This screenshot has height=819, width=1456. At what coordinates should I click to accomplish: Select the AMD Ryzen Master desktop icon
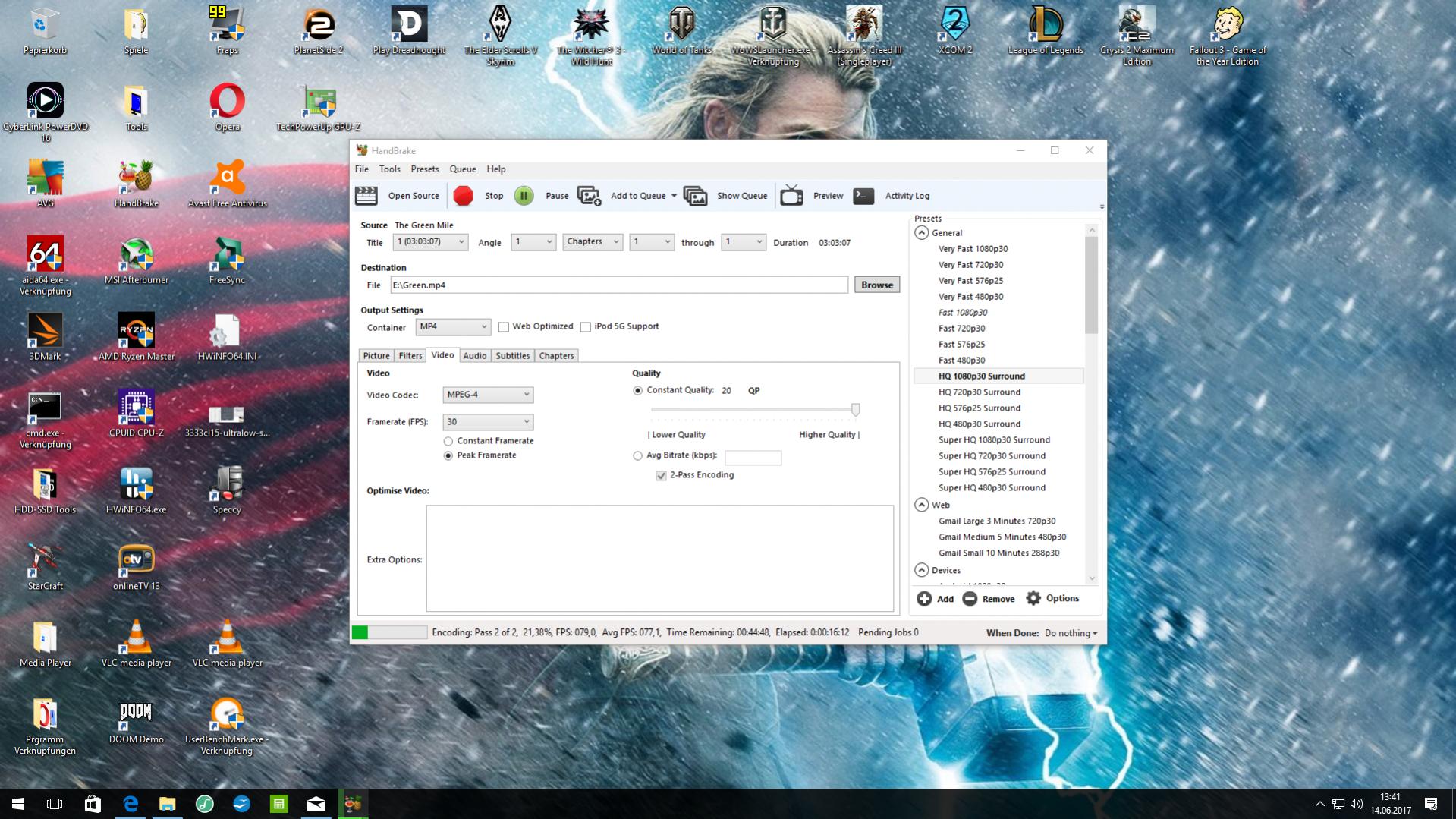pos(137,336)
